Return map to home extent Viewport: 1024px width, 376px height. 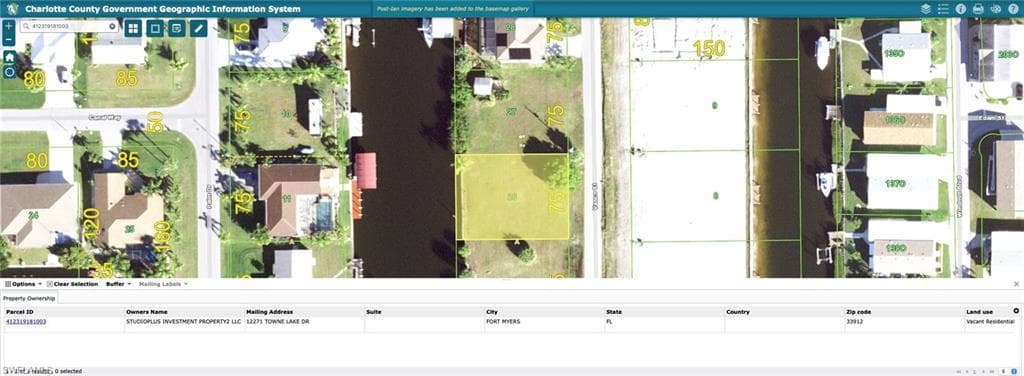(9, 57)
